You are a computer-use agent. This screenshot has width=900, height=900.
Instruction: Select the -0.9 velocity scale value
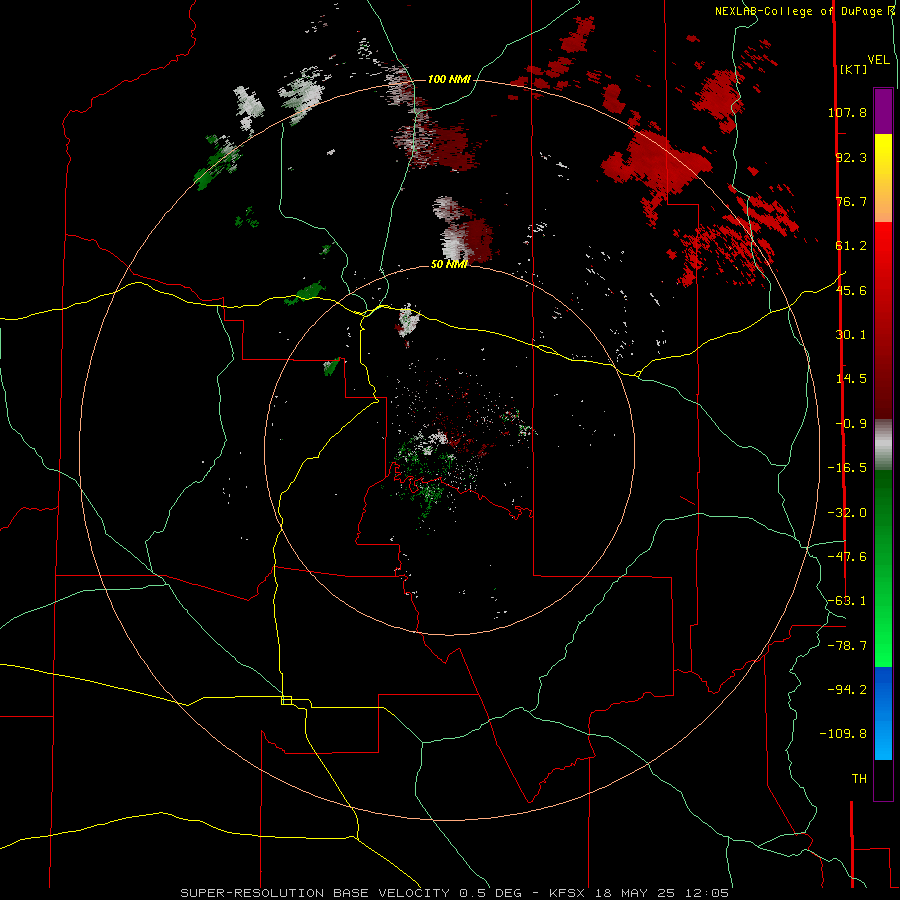tap(851, 424)
